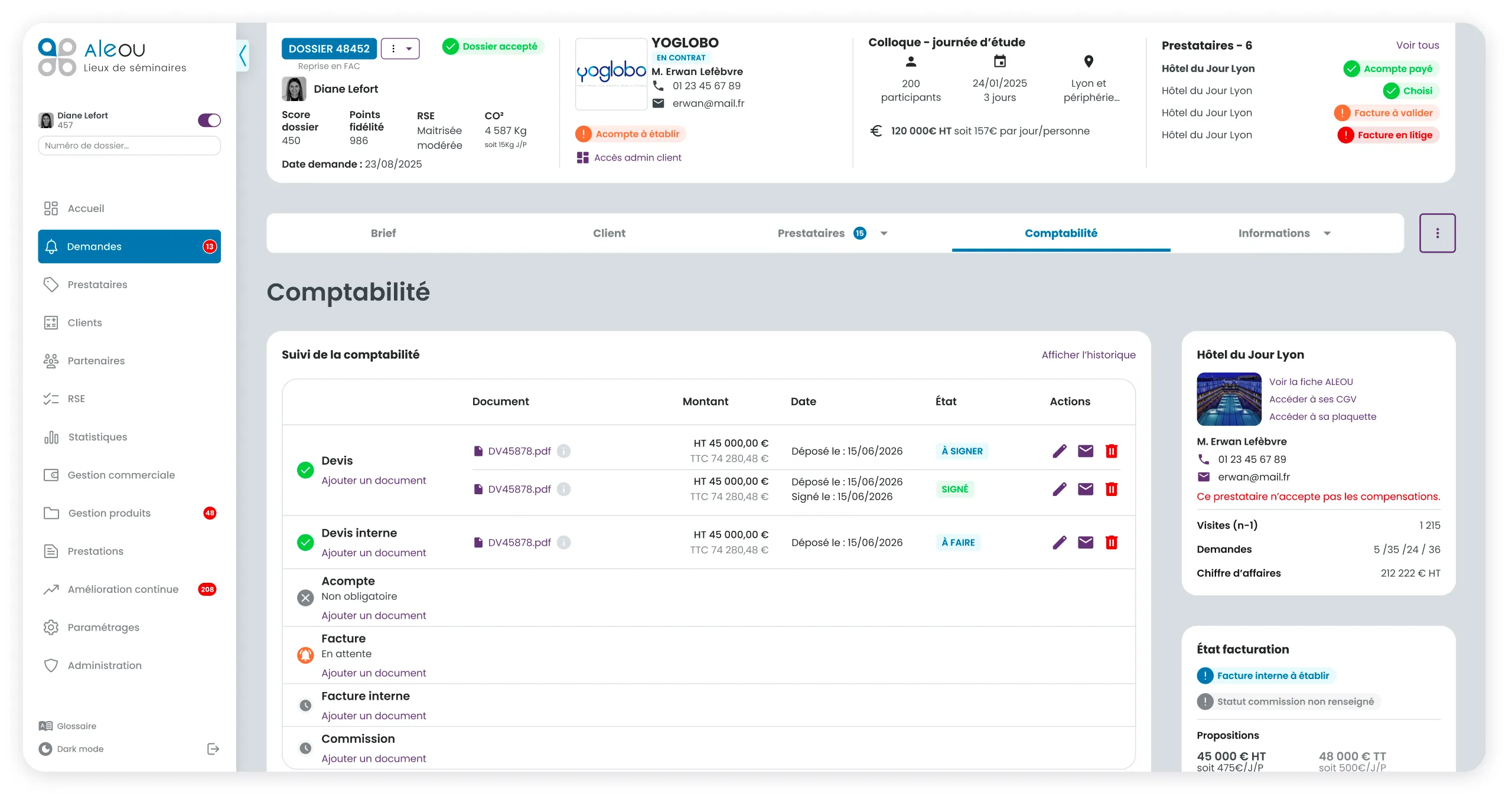This screenshot has width=1512, height=806.
Task: Expand the Prestataires tab dropdown arrow
Action: point(884,233)
